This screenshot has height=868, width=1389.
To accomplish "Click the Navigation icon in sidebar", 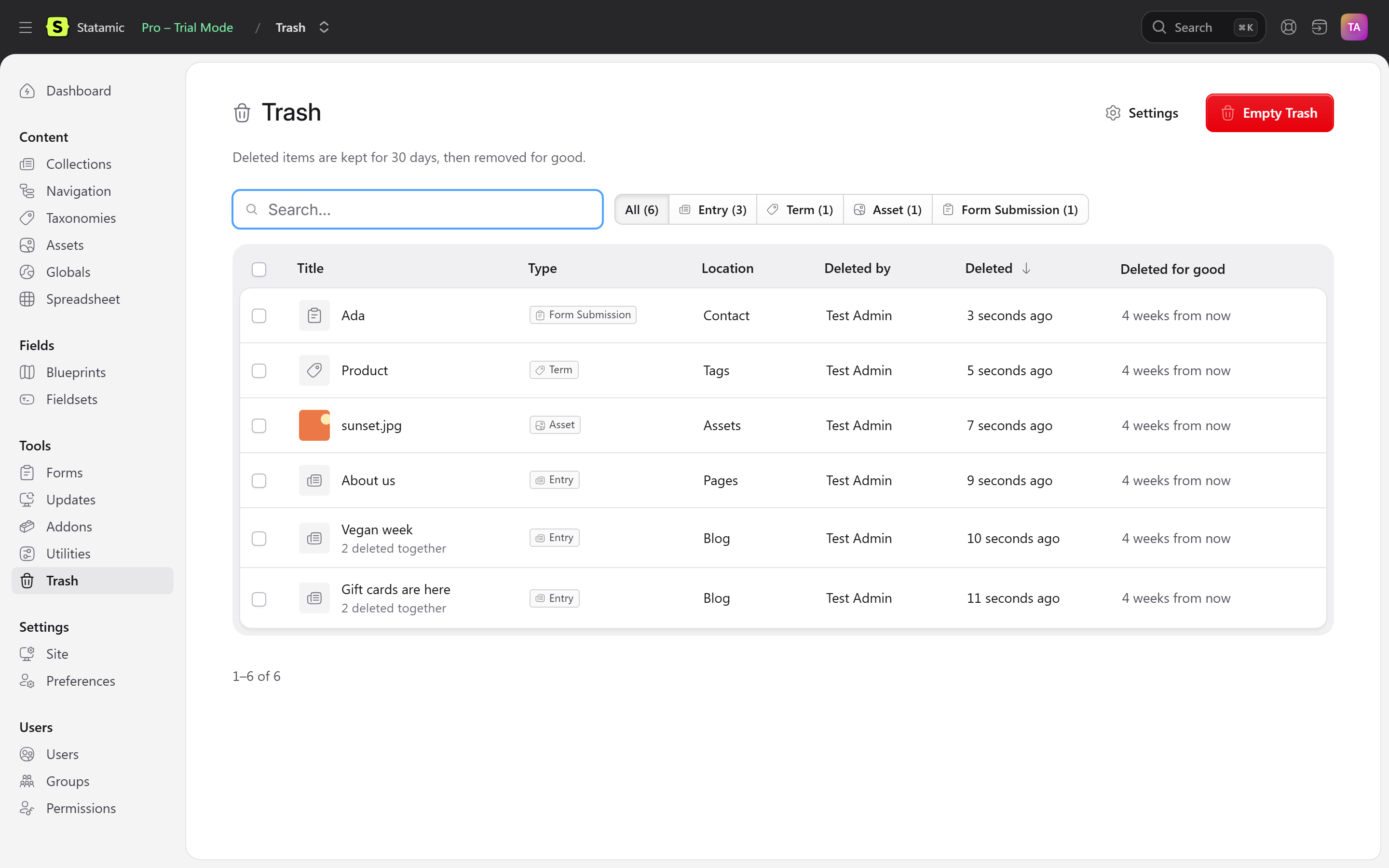I will click(27, 191).
